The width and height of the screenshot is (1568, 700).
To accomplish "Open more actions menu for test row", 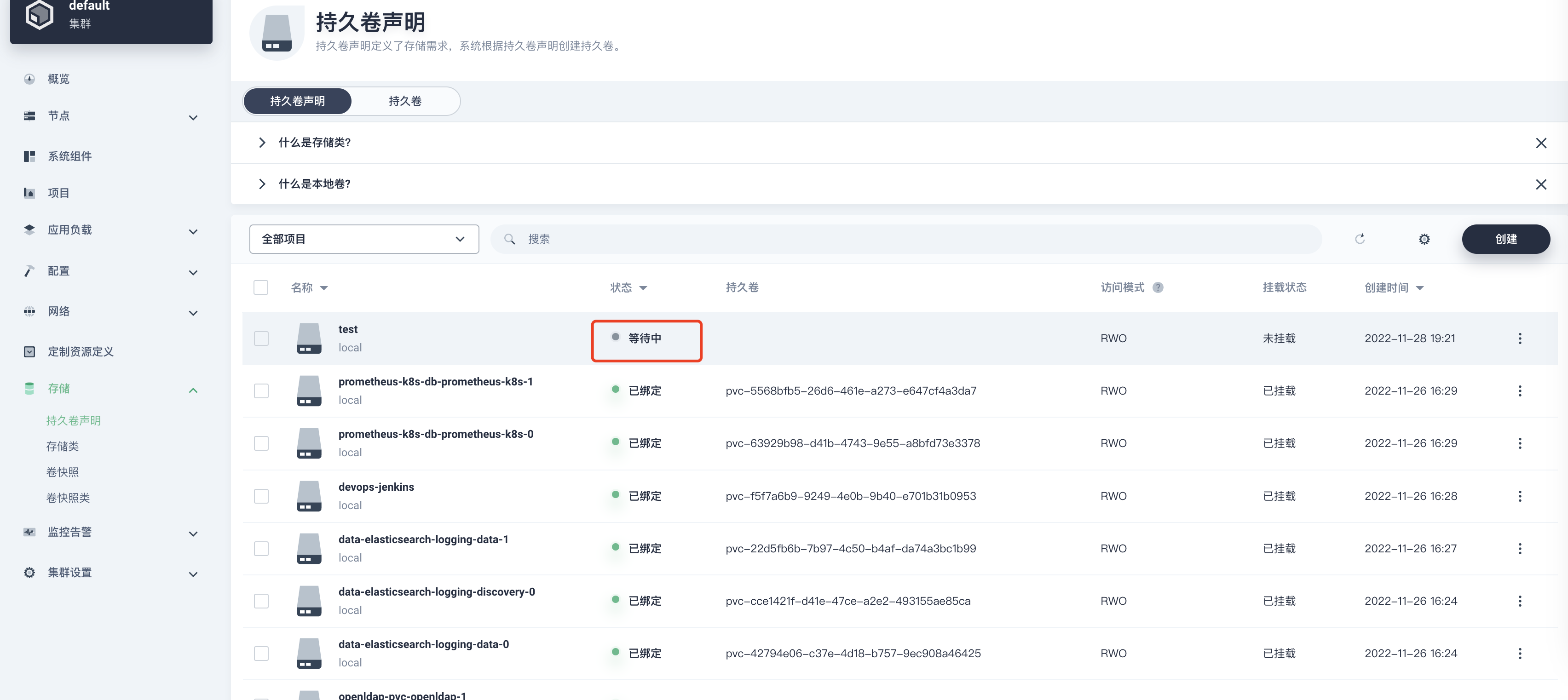I will pyautogui.click(x=1520, y=339).
